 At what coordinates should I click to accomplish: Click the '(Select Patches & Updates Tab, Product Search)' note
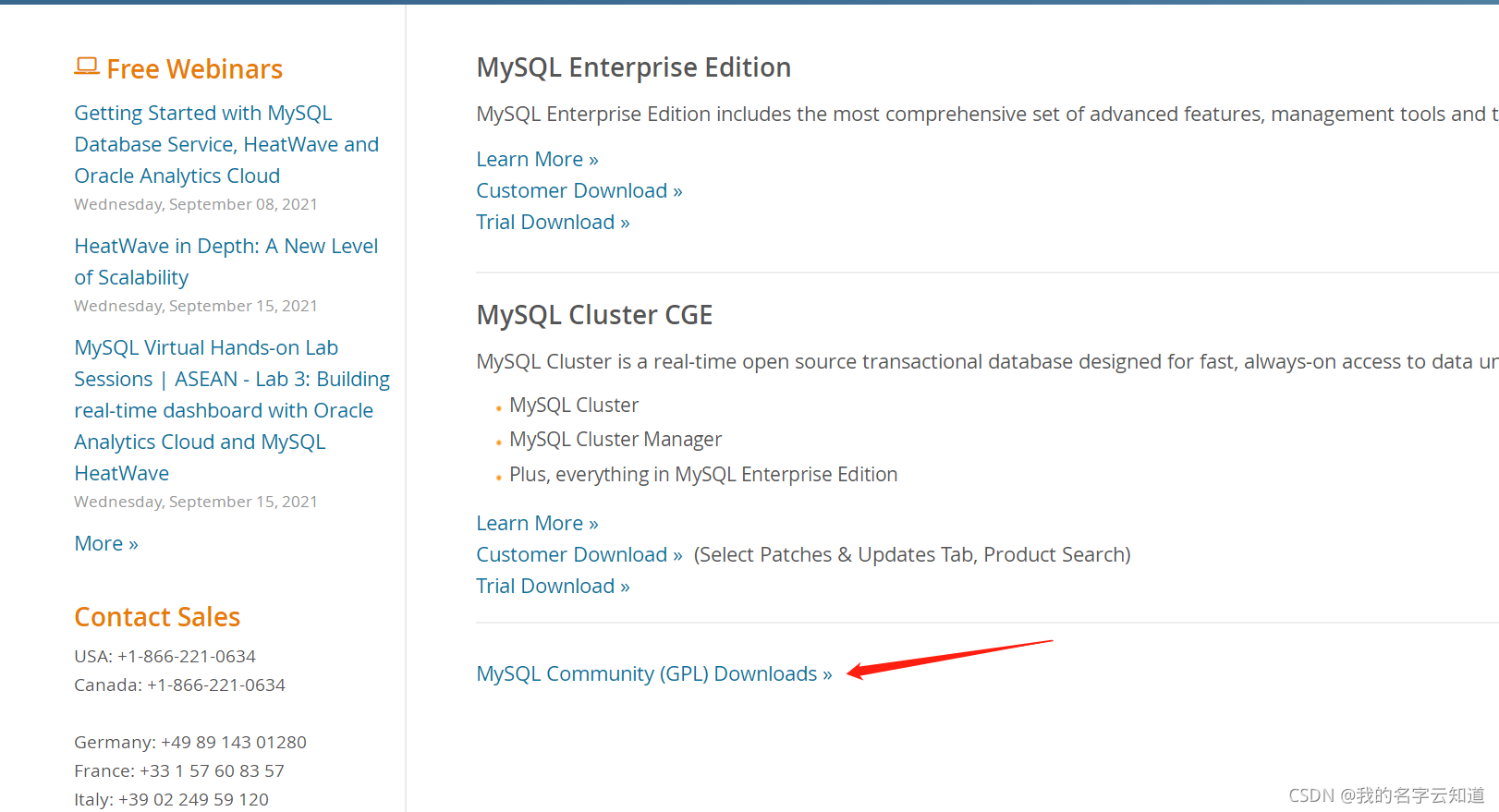point(912,554)
